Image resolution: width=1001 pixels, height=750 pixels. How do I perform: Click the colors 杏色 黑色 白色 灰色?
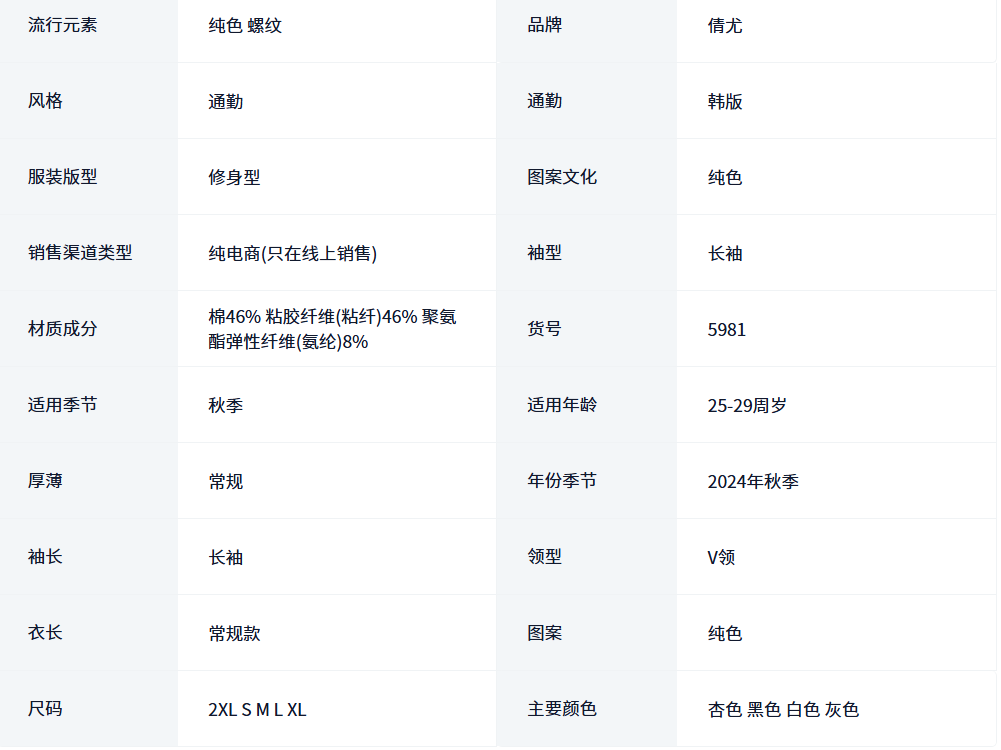click(783, 710)
